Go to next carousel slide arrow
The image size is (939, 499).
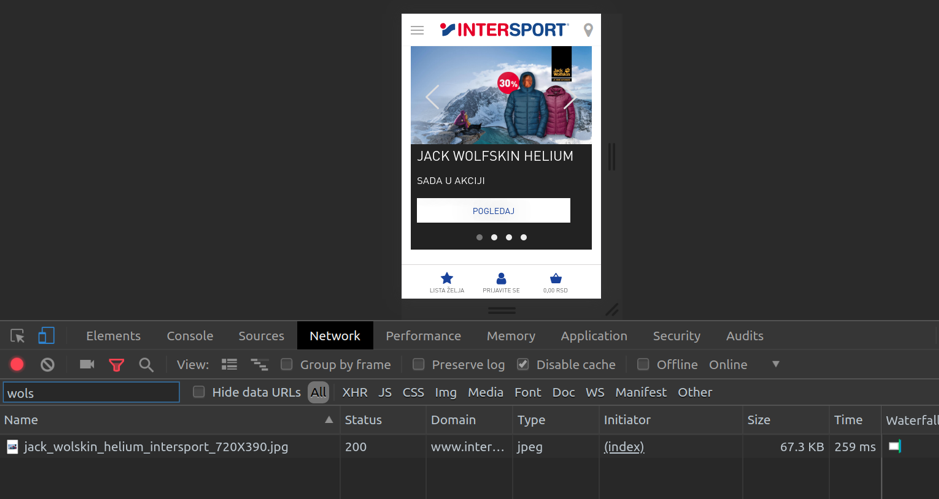click(x=568, y=97)
